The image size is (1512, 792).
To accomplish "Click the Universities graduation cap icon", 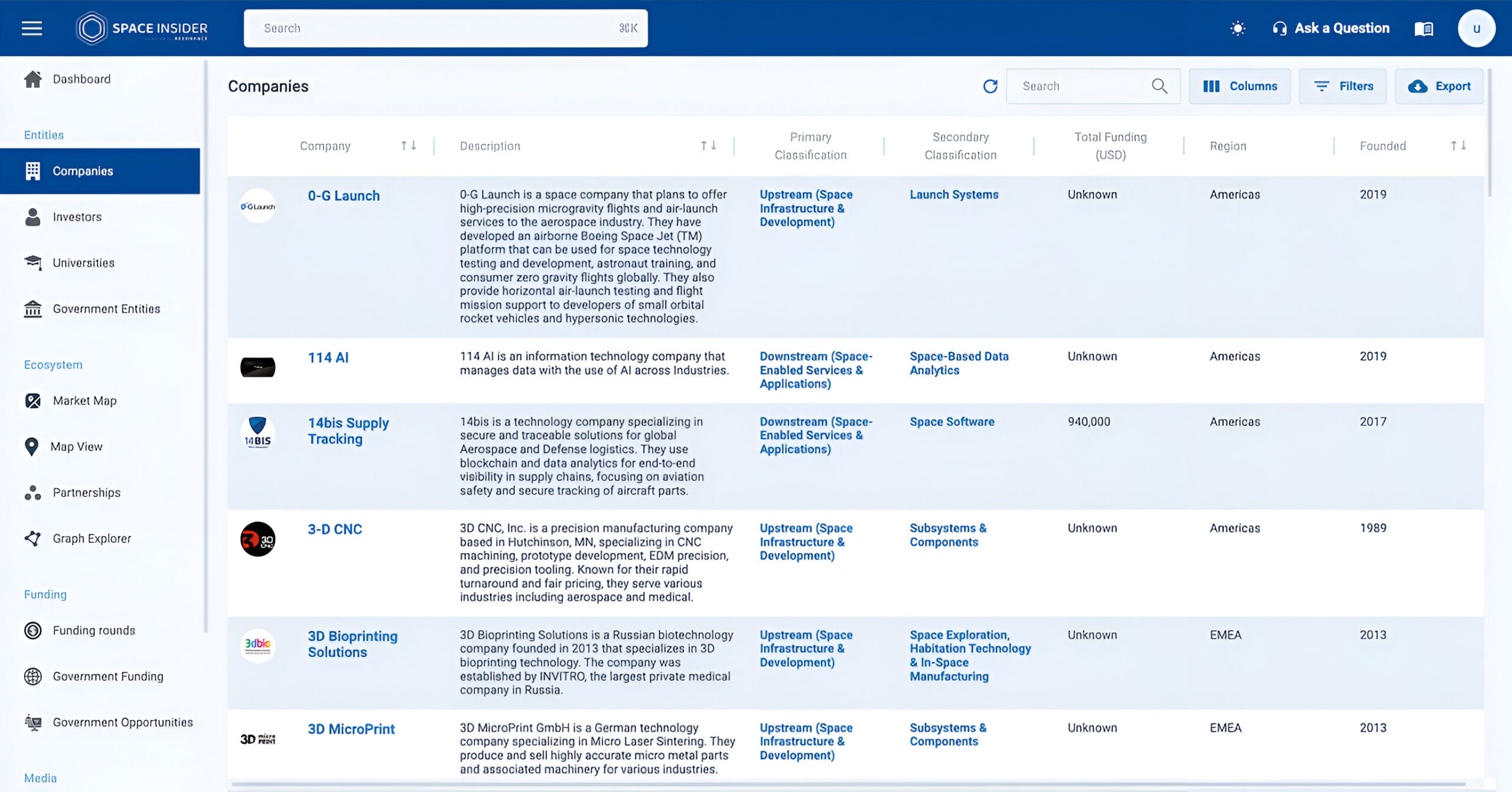I will [x=33, y=262].
